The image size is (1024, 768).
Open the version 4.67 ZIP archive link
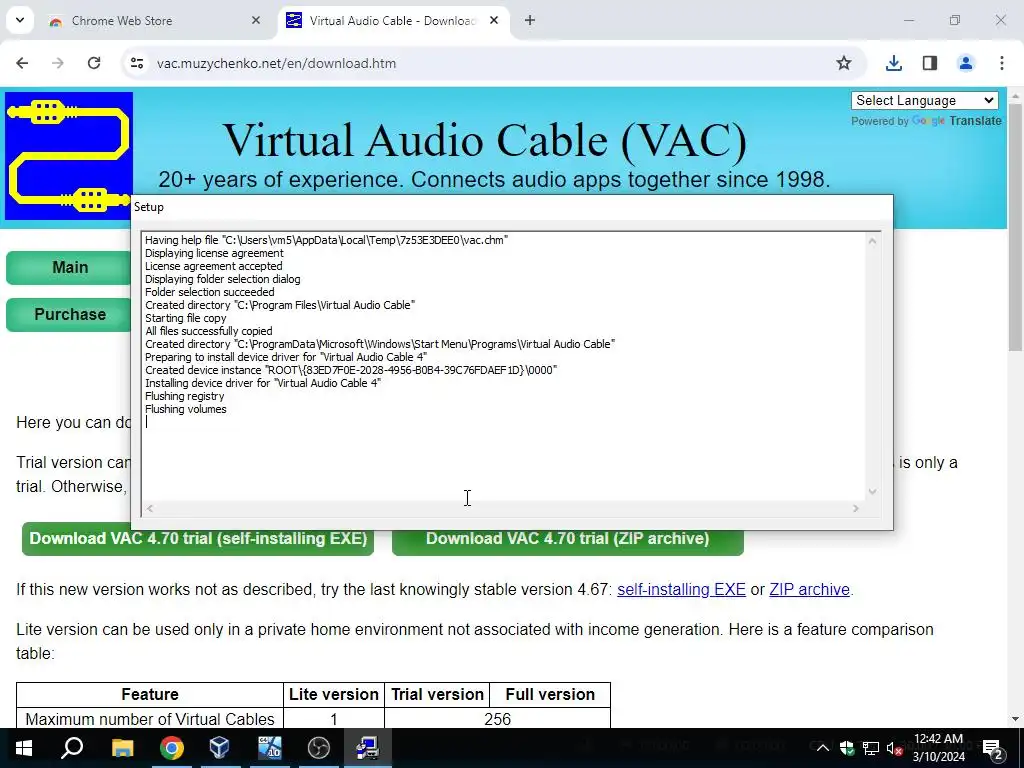click(809, 589)
